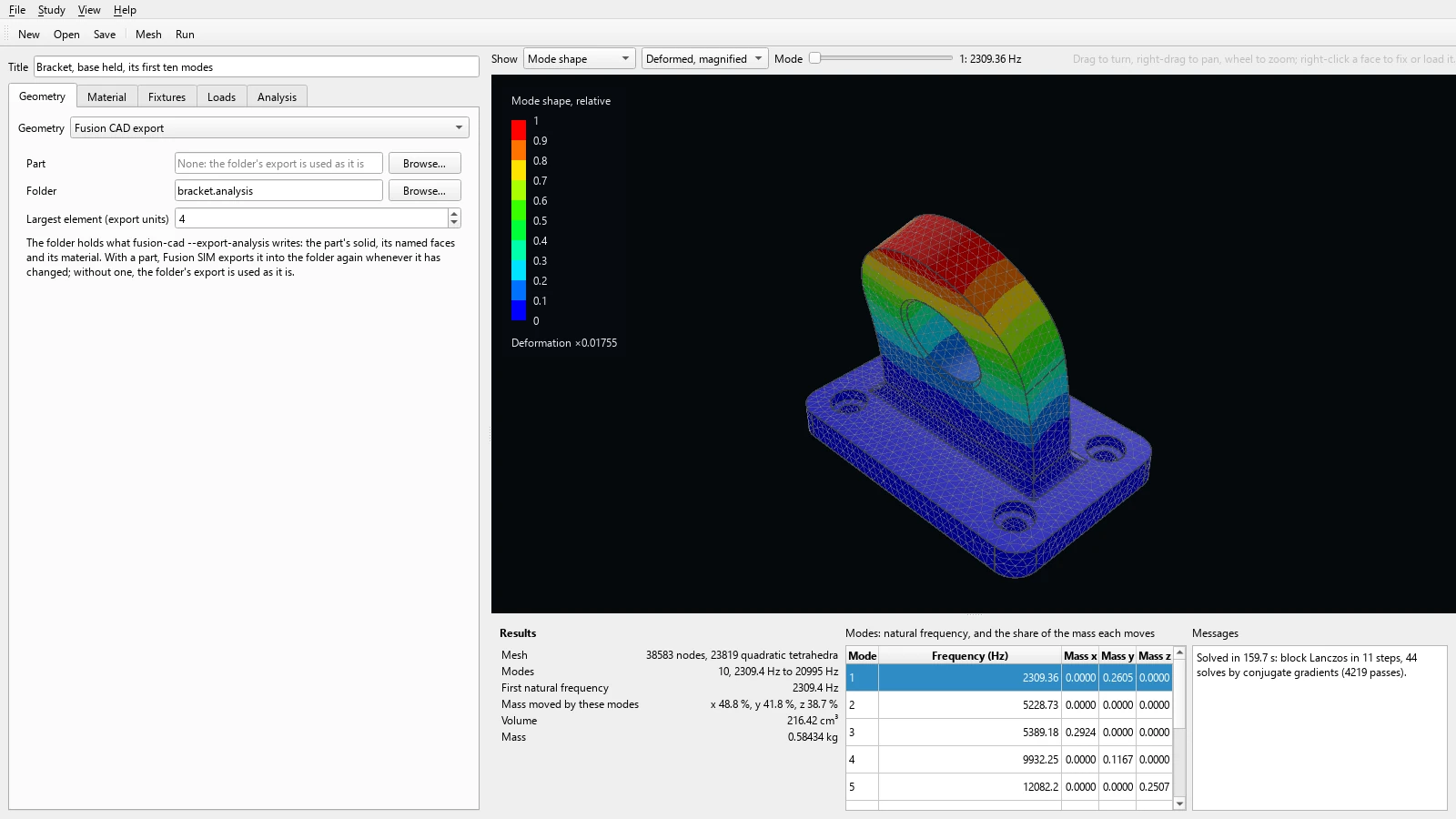This screenshot has width=1456, height=819.
Task: Click the red swatch in color legend
Action: (519, 130)
